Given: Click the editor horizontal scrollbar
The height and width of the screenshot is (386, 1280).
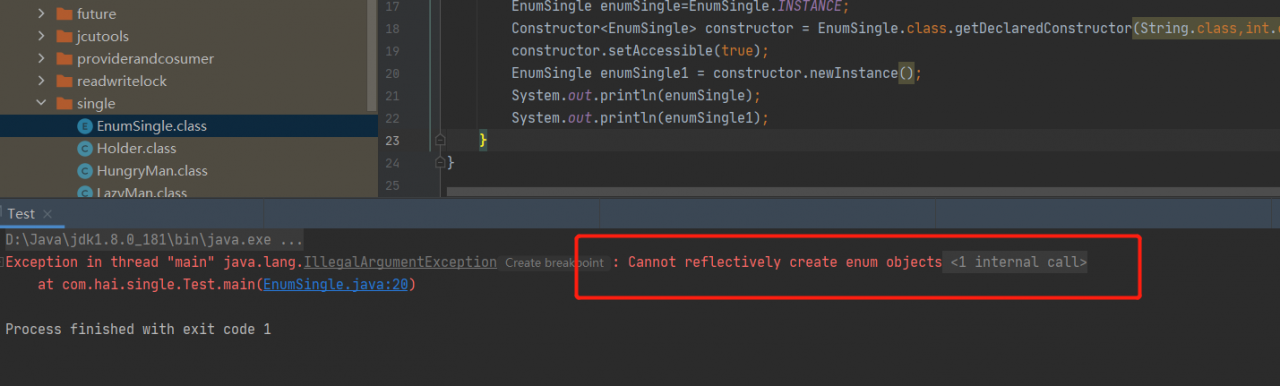Looking at the screenshot, I should (862, 192).
